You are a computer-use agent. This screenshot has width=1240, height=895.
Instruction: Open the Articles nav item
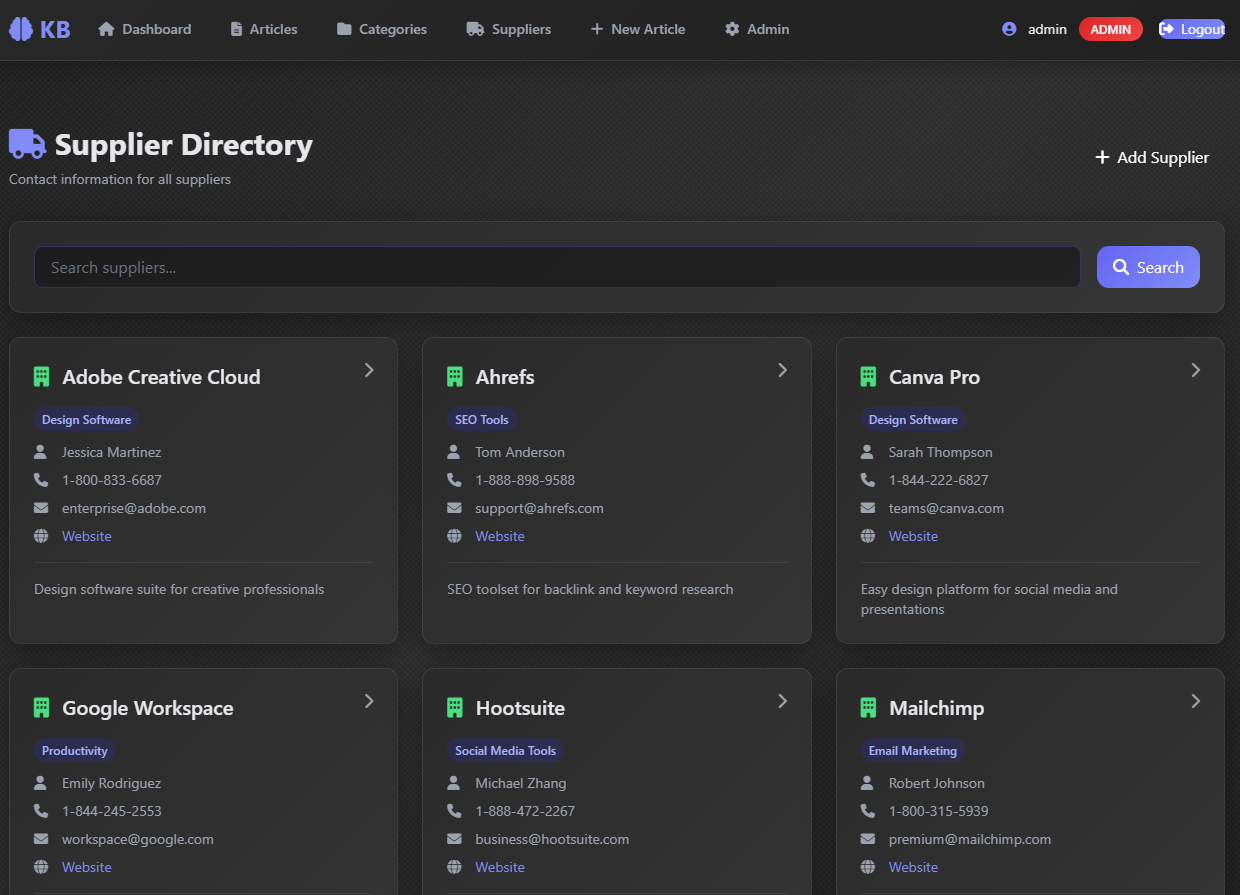pyautogui.click(x=264, y=29)
